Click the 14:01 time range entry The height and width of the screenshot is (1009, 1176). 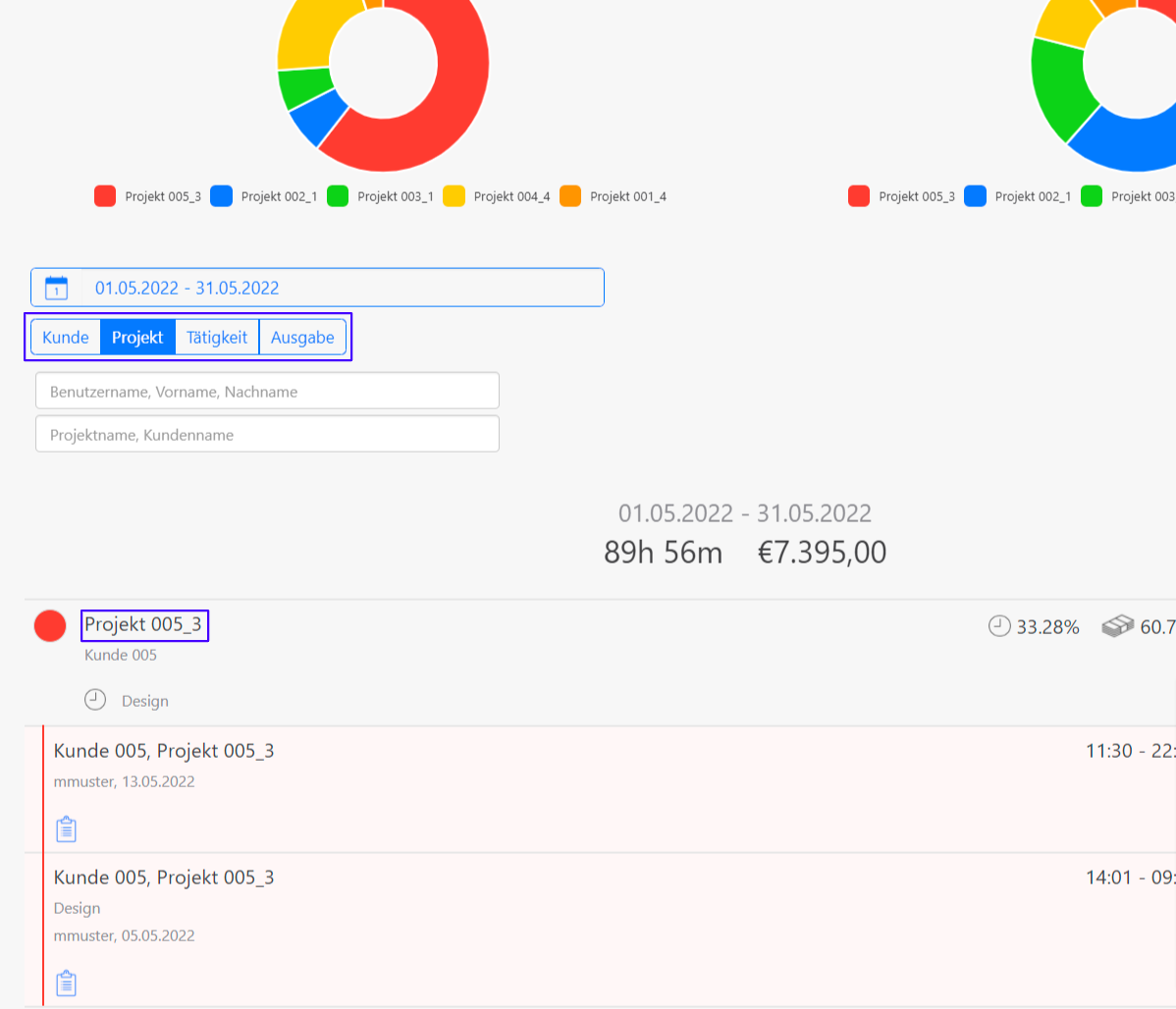pyautogui.click(x=1130, y=876)
